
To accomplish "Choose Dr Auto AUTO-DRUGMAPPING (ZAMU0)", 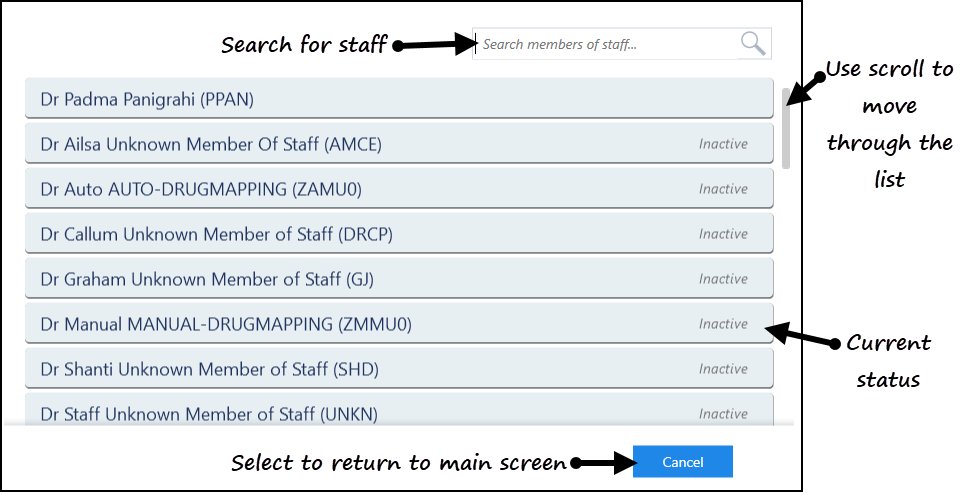I will tap(399, 189).
